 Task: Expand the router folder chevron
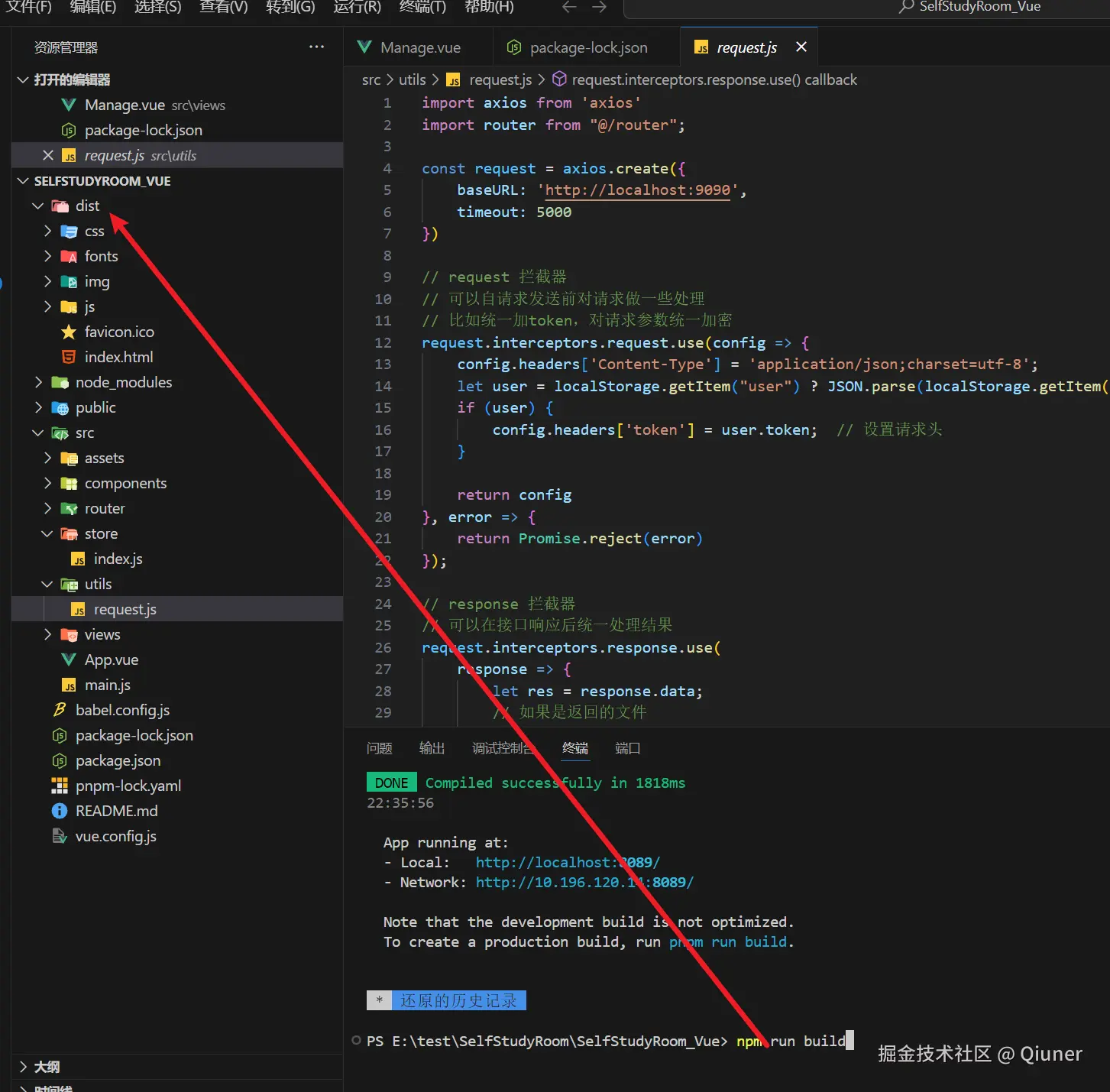[x=47, y=508]
